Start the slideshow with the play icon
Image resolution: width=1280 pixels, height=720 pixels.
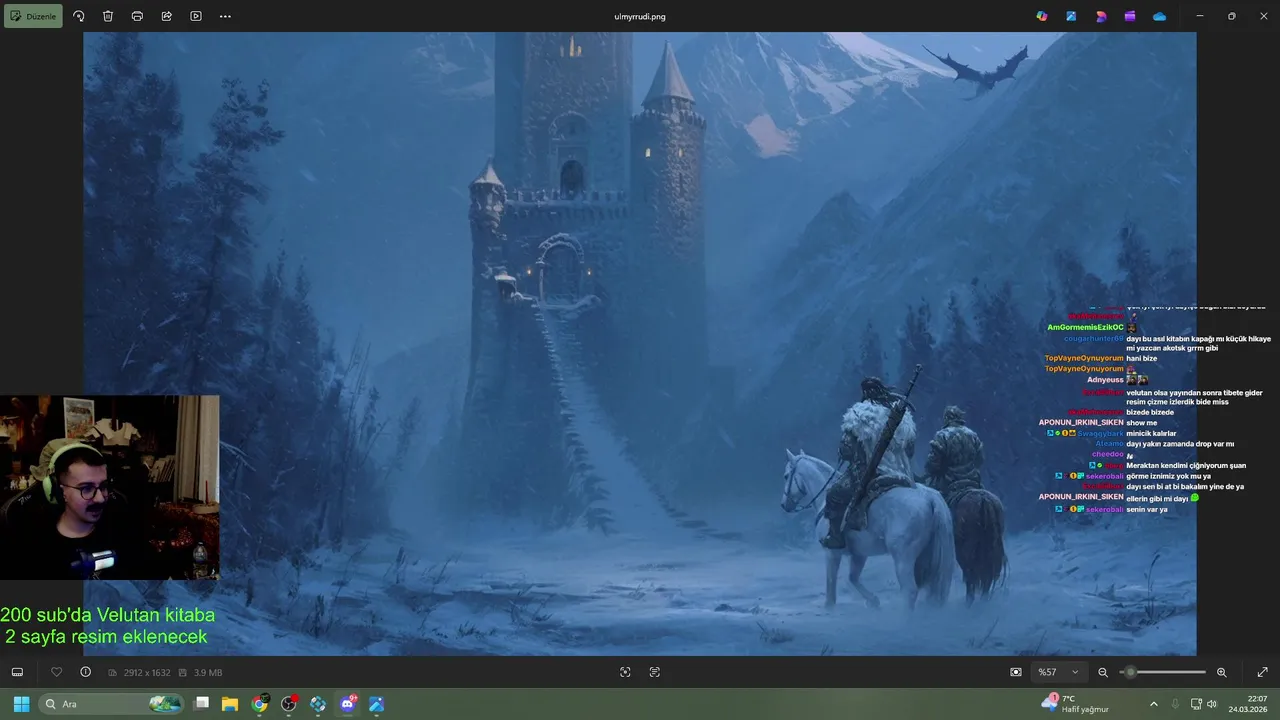(x=196, y=16)
